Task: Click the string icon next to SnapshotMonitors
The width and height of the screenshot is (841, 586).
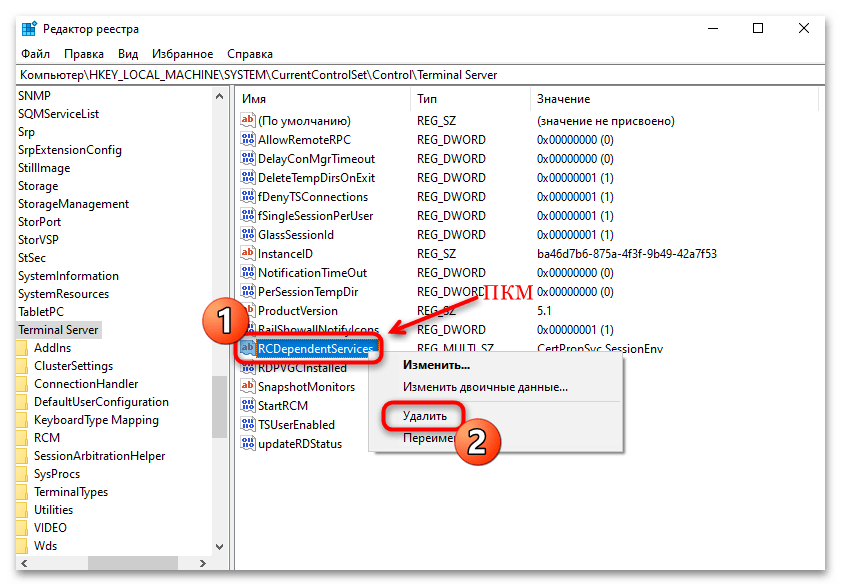Action: (x=247, y=386)
